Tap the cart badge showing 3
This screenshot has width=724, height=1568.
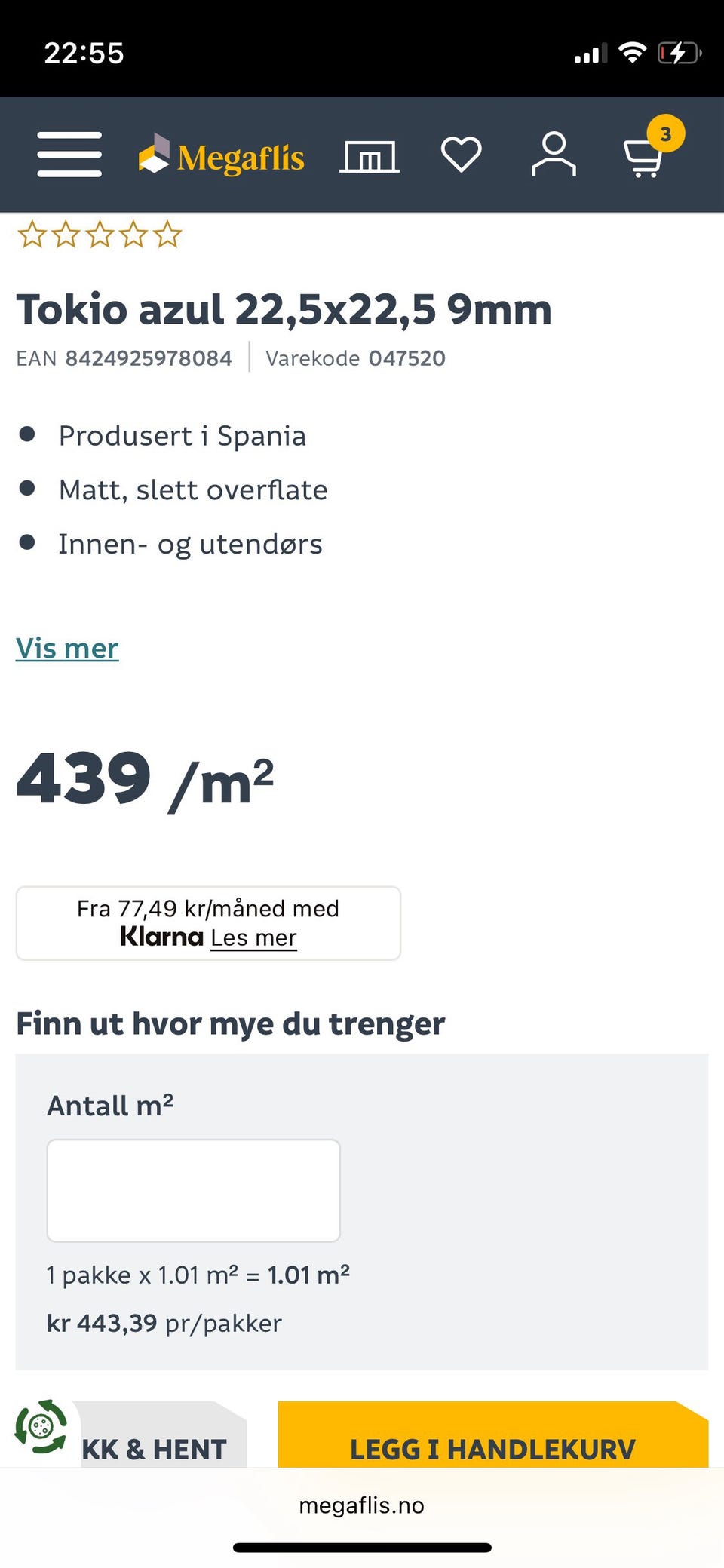click(x=666, y=133)
